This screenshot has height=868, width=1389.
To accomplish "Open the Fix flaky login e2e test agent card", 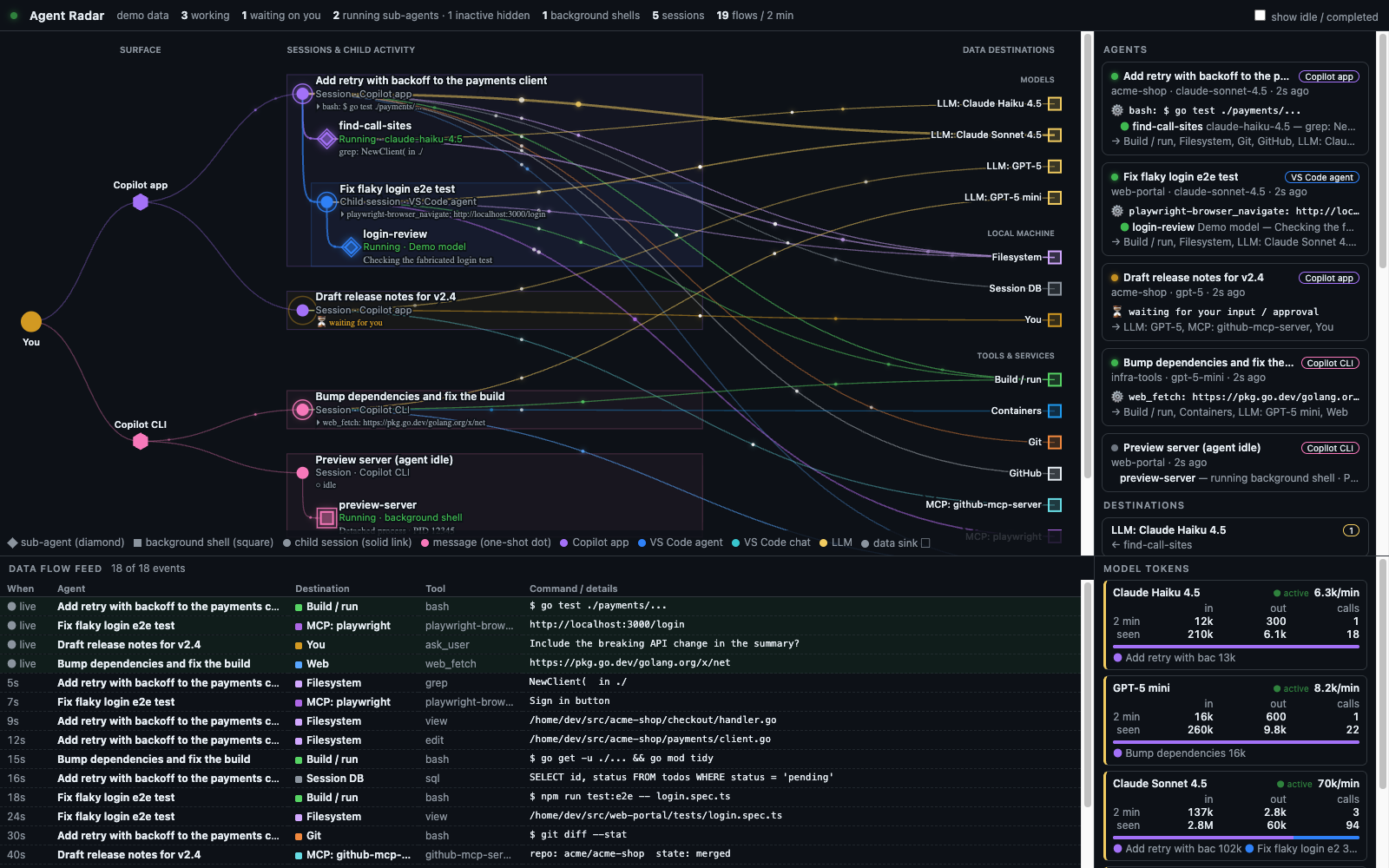I will (x=1235, y=209).
